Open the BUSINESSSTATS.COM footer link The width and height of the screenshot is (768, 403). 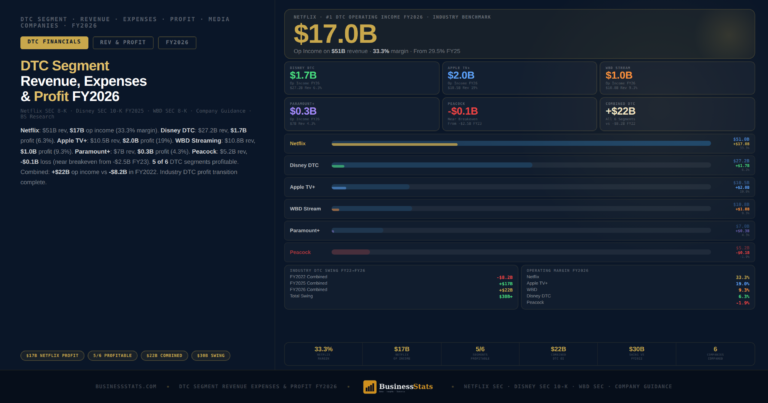pyautogui.click(x=126, y=387)
